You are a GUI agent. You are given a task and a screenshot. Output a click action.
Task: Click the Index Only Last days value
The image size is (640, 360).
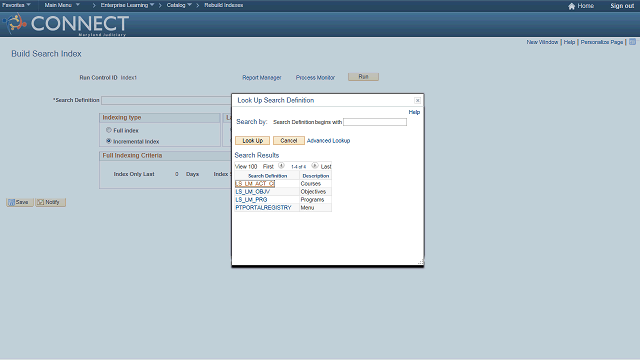click(x=177, y=174)
